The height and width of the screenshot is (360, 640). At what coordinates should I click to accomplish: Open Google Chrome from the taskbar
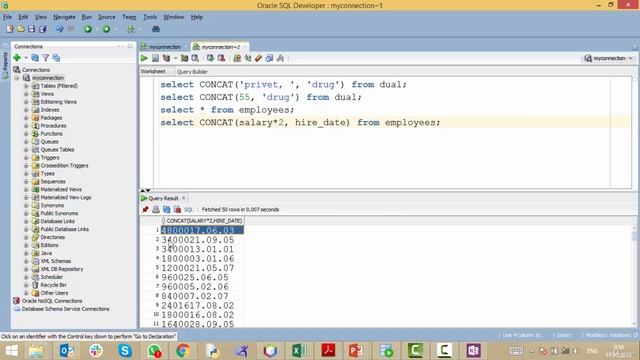click(183, 350)
